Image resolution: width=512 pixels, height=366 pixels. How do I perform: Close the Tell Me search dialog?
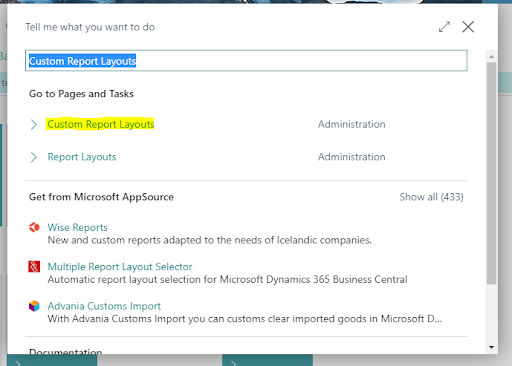tap(468, 27)
